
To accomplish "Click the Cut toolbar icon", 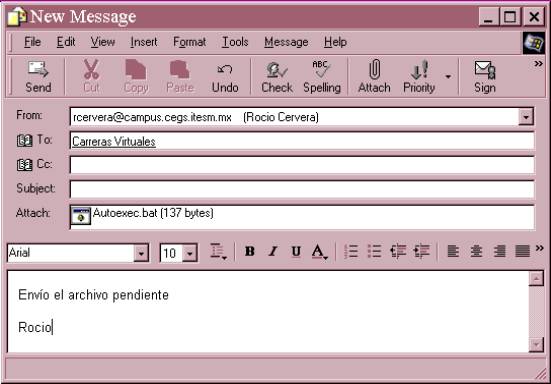I will [x=91, y=76].
